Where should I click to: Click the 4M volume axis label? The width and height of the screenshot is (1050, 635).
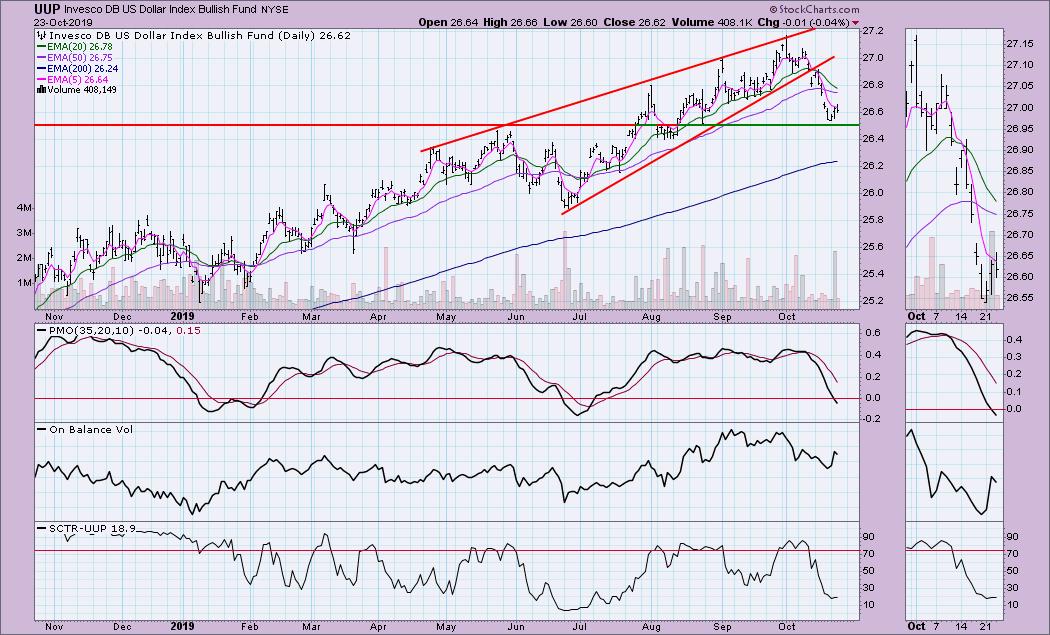tap(24, 208)
